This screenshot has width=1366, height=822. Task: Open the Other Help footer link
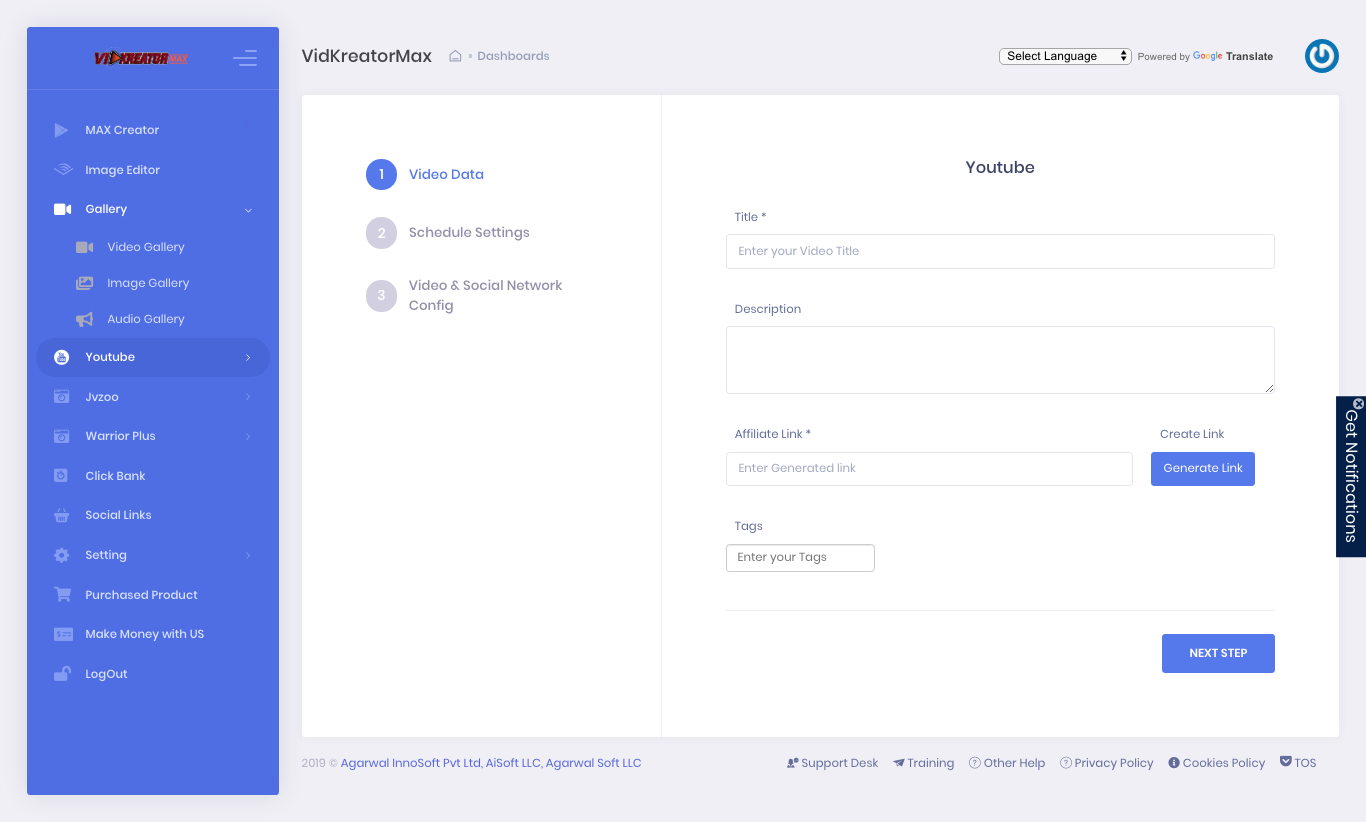[1007, 763]
